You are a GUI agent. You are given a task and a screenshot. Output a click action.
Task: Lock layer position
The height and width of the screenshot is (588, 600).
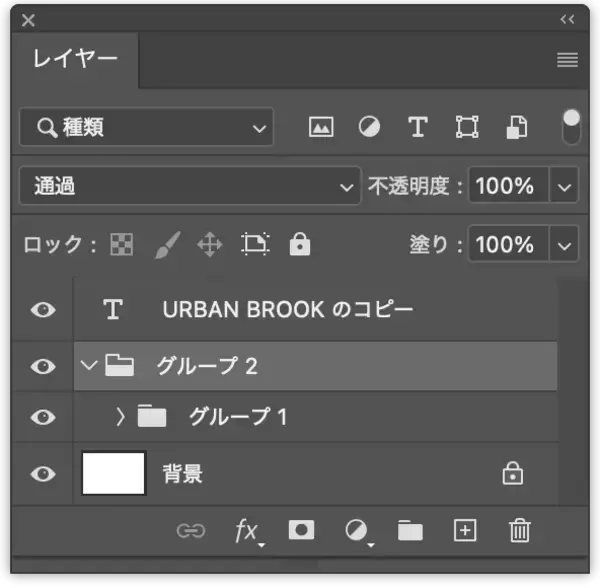tap(210, 245)
